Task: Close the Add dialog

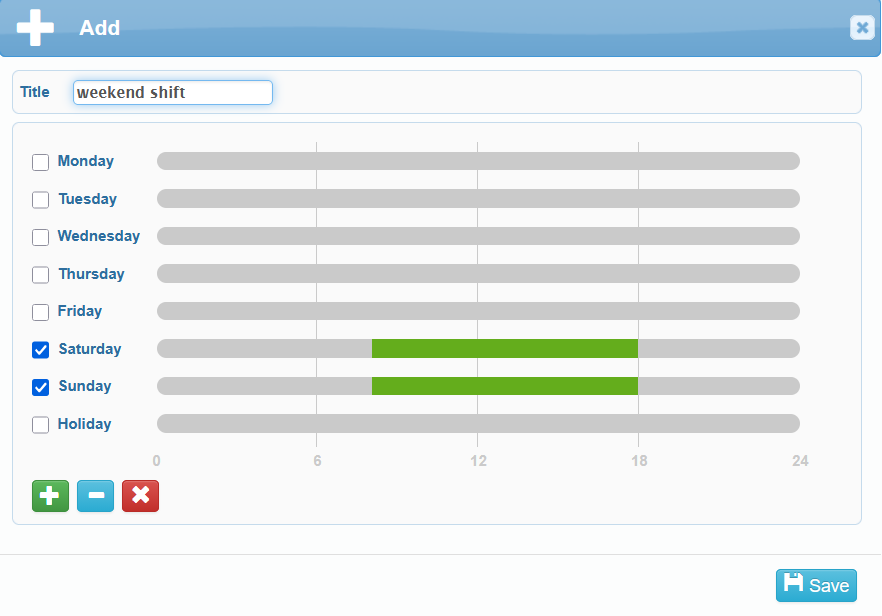Action: (x=861, y=28)
